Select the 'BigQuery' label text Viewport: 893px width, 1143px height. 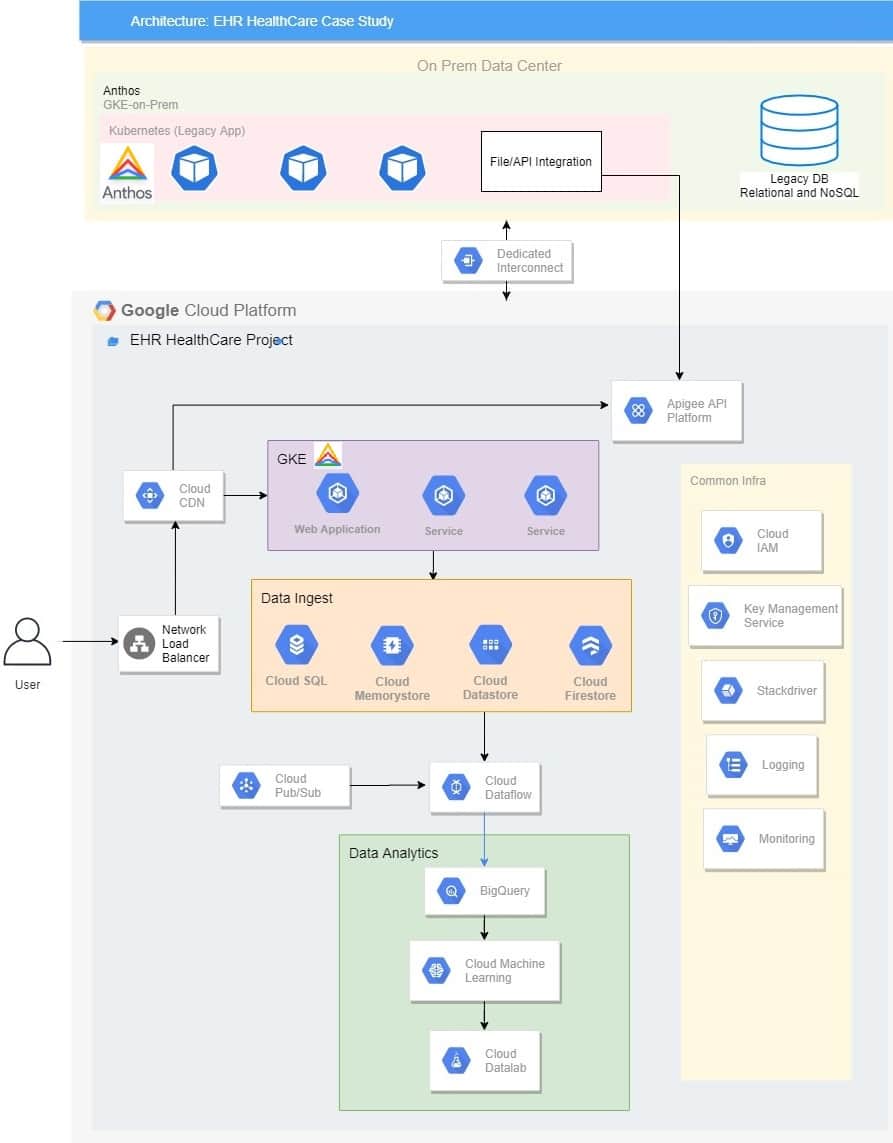point(504,891)
